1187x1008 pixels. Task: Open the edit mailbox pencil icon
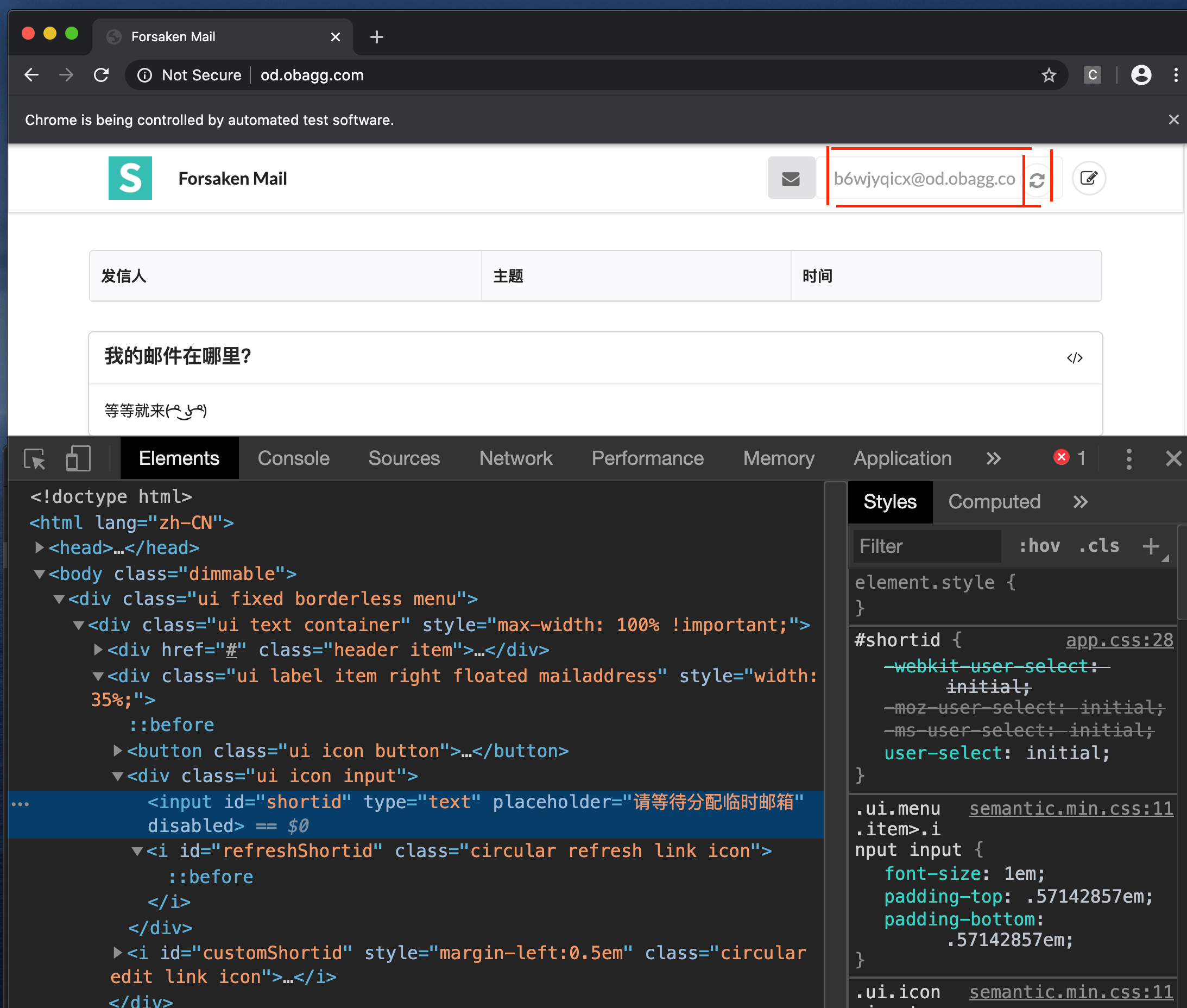point(1089,178)
